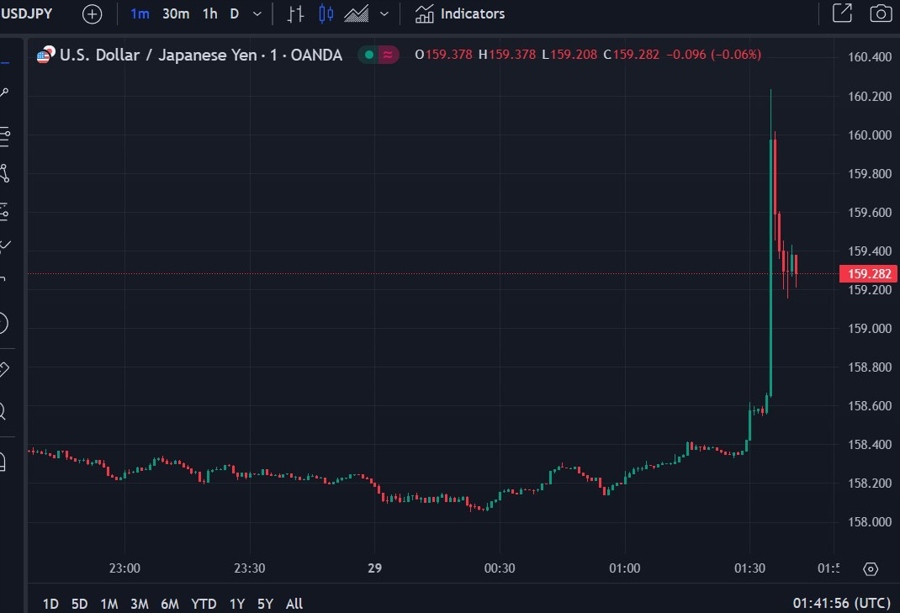The image size is (900, 613).
Task: Set date range to YTD
Action: (204, 604)
